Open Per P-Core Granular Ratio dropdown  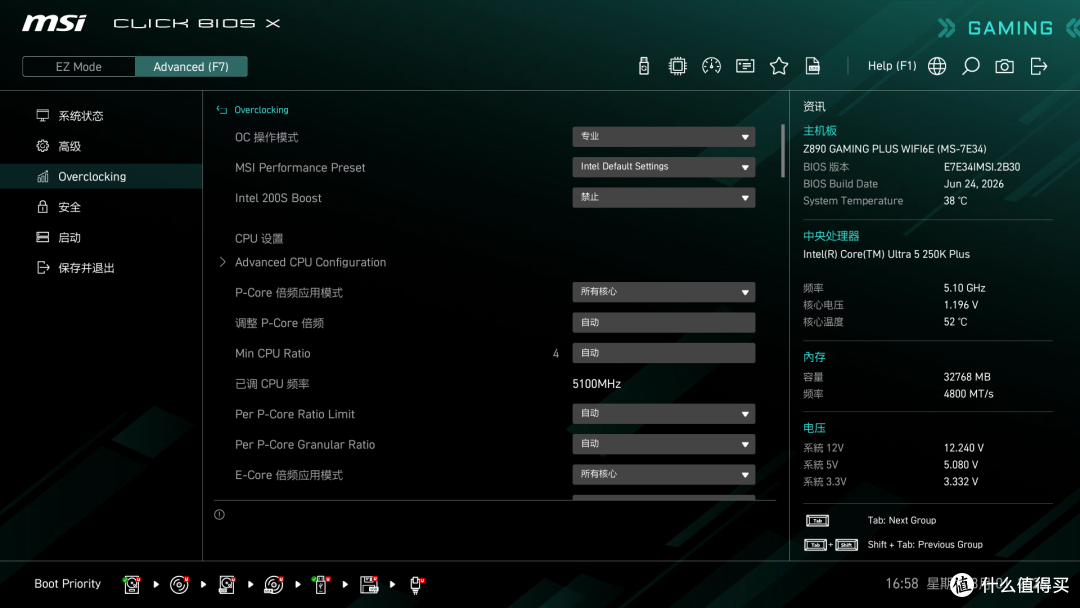pyautogui.click(x=663, y=443)
